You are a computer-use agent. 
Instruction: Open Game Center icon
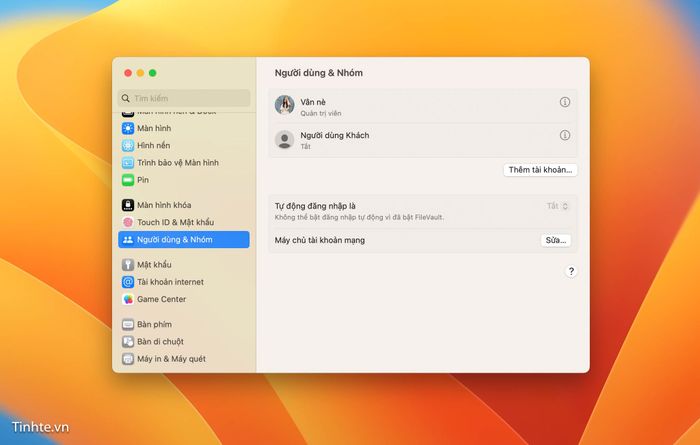click(128, 299)
